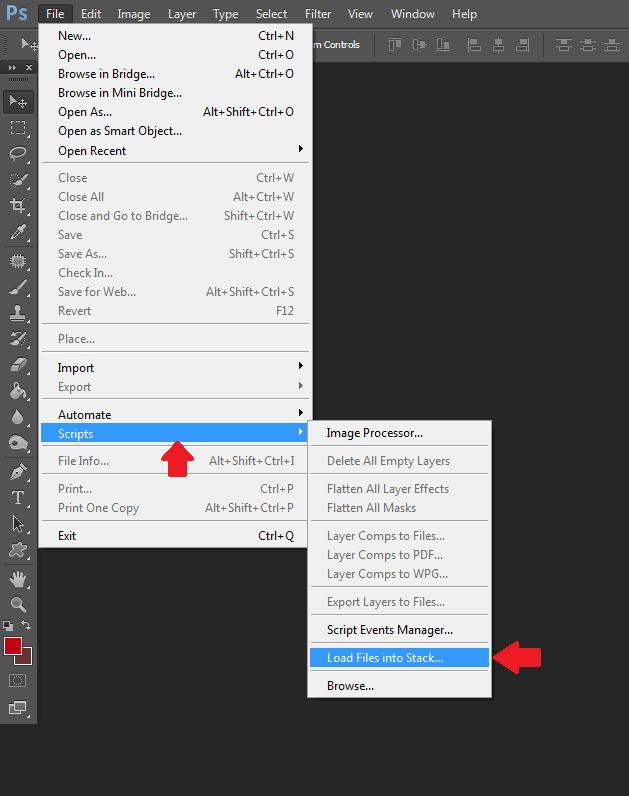Image resolution: width=629 pixels, height=796 pixels.
Task: Select the Spot Healing Brush tool
Action: click(18, 261)
